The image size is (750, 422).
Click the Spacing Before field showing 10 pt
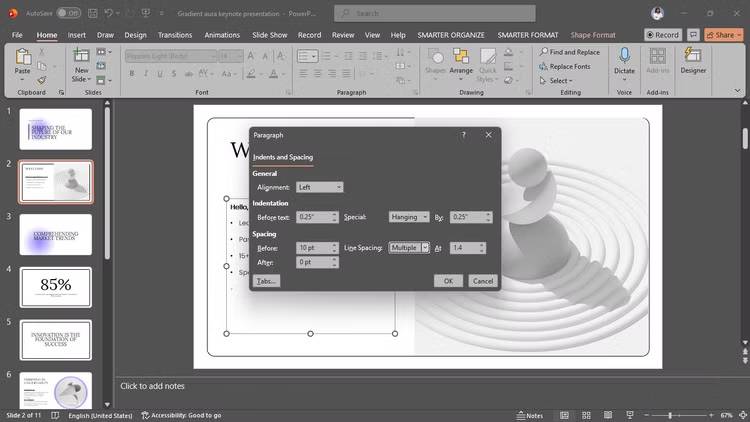[317, 248]
